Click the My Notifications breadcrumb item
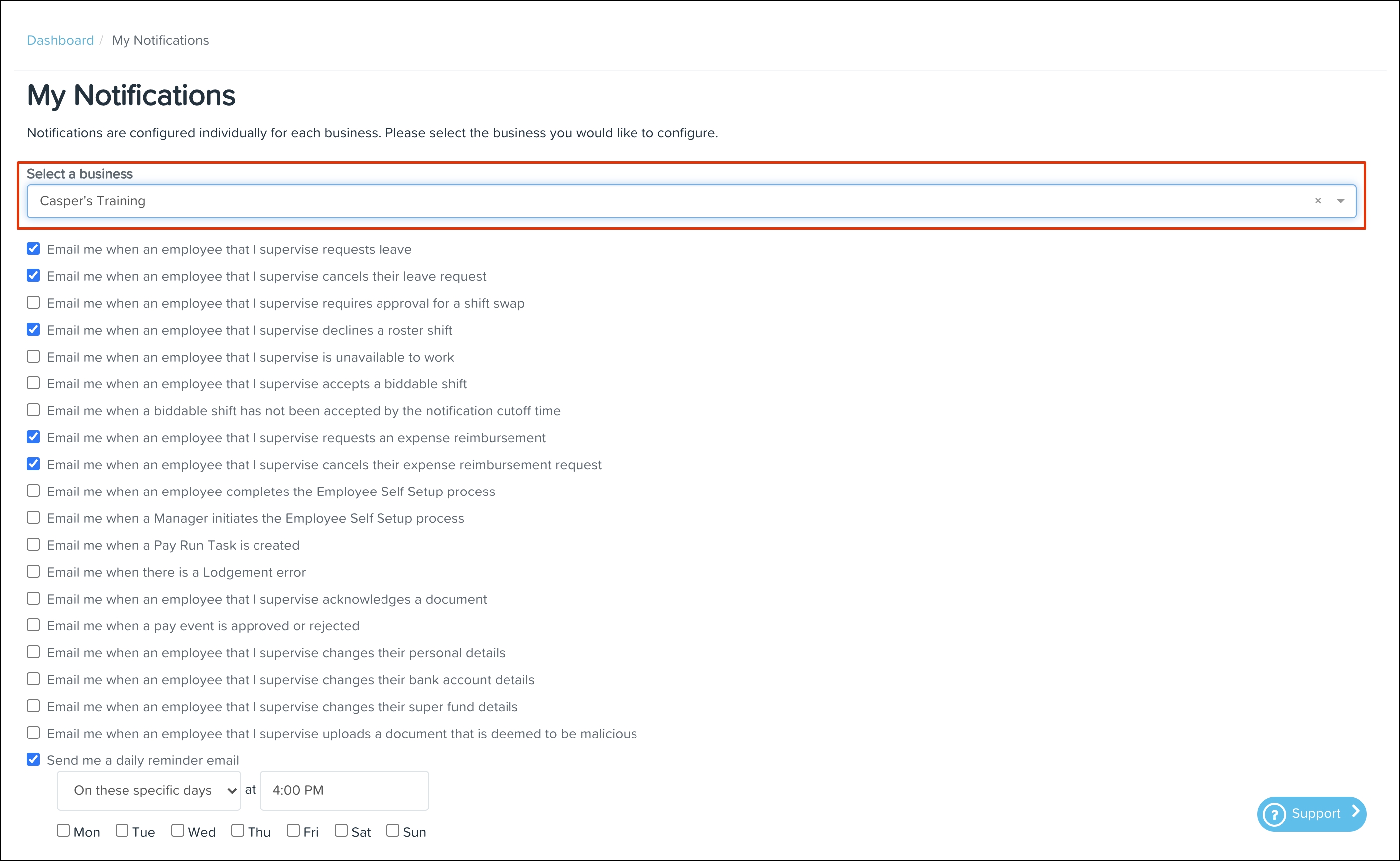 160,40
